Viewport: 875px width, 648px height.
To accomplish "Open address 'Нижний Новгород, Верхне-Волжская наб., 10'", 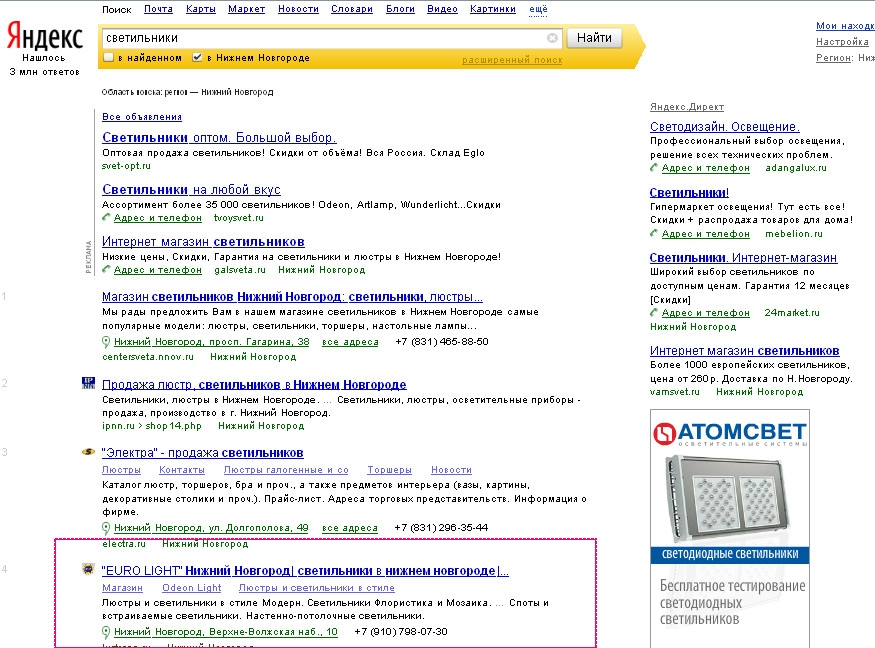I will [x=226, y=632].
